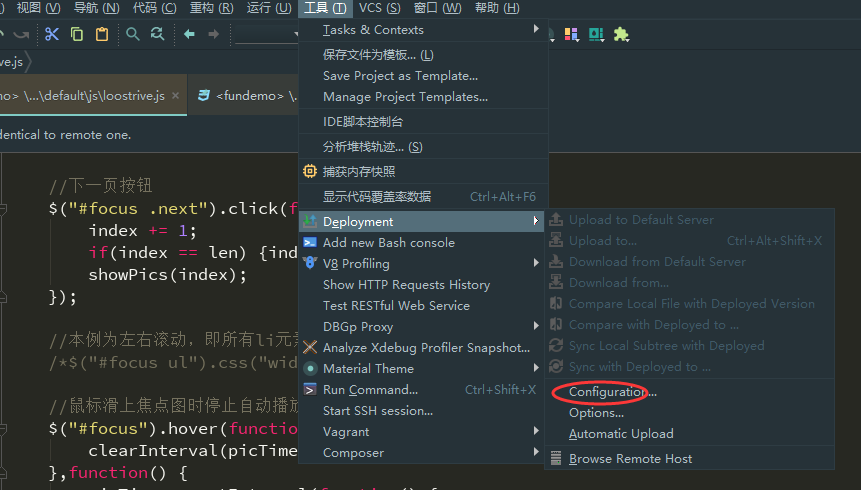Expand the V8 Profiling submenu
The width and height of the screenshot is (861, 490).
pyautogui.click(x=422, y=264)
